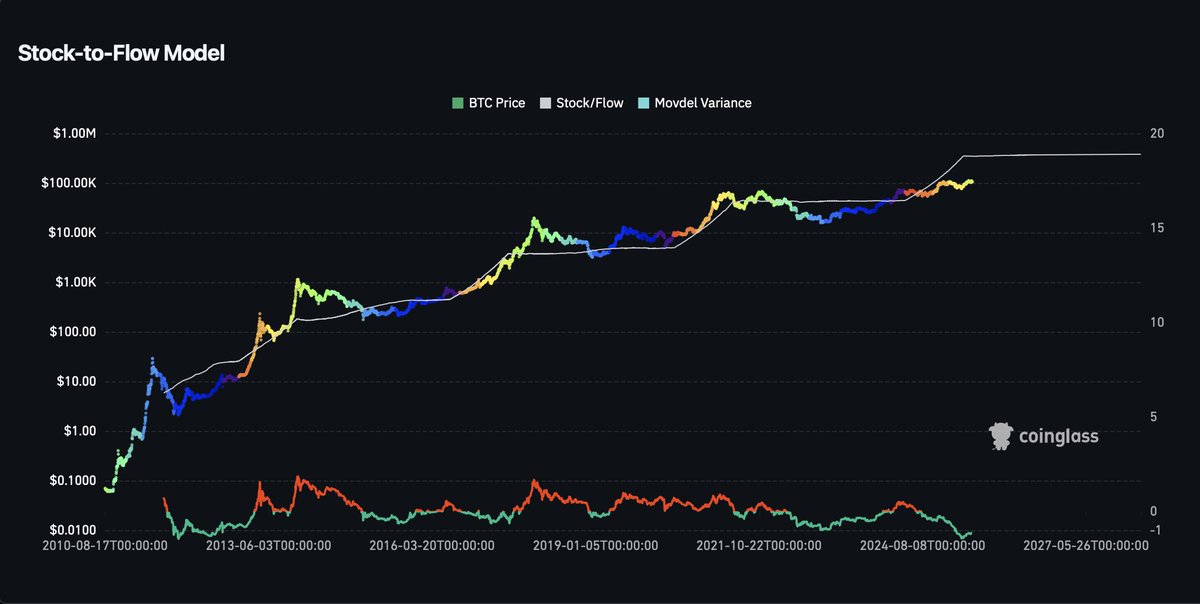The height and width of the screenshot is (604, 1200).
Task: Click the 2016-03-20 date axis label
Action: (433, 546)
